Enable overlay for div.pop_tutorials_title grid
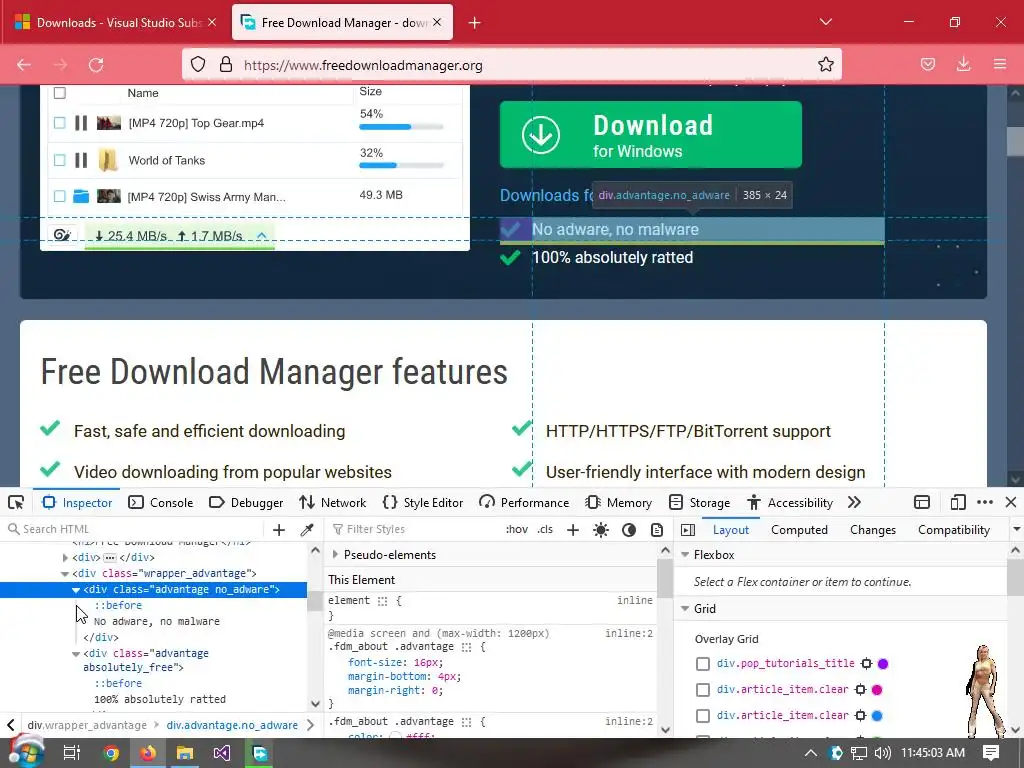This screenshot has height=768, width=1024. (x=703, y=664)
